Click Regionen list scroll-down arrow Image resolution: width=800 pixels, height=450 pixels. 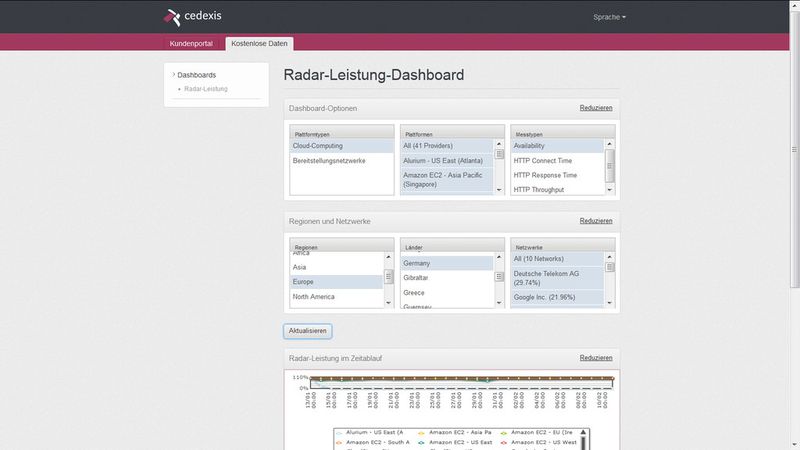tap(388, 303)
